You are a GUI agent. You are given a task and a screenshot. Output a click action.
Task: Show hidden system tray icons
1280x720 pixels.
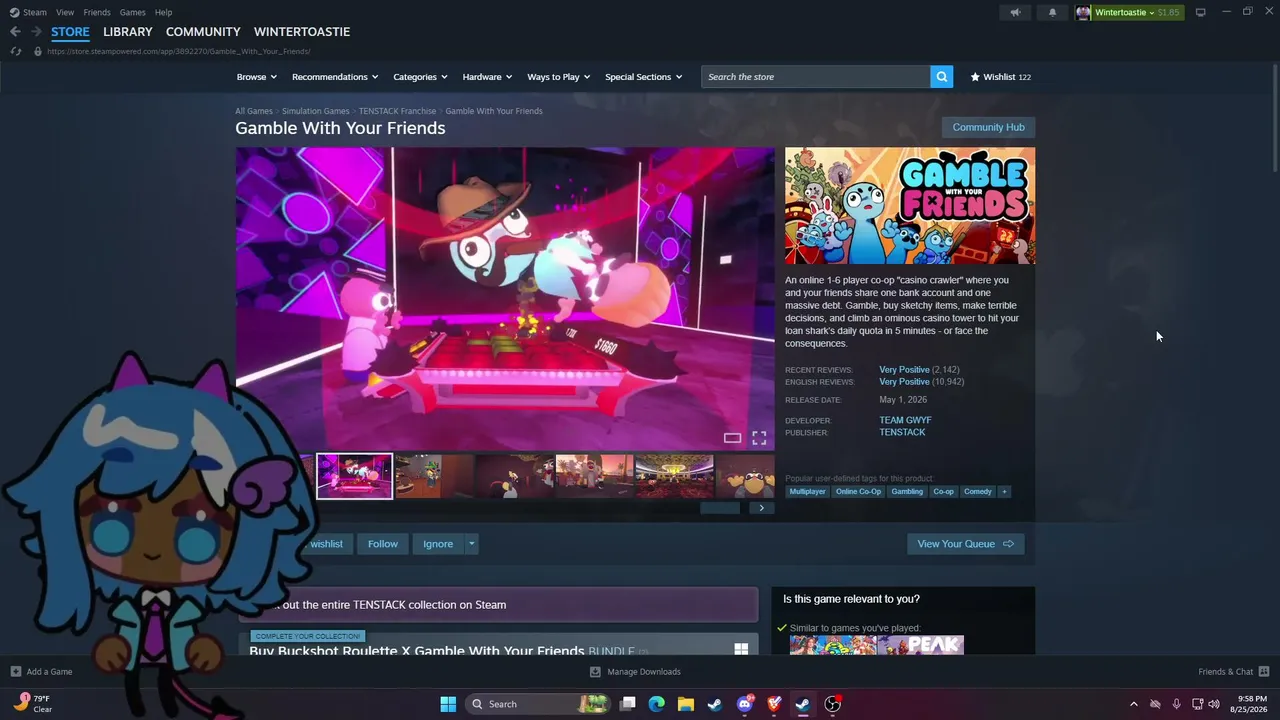click(1133, 704)
